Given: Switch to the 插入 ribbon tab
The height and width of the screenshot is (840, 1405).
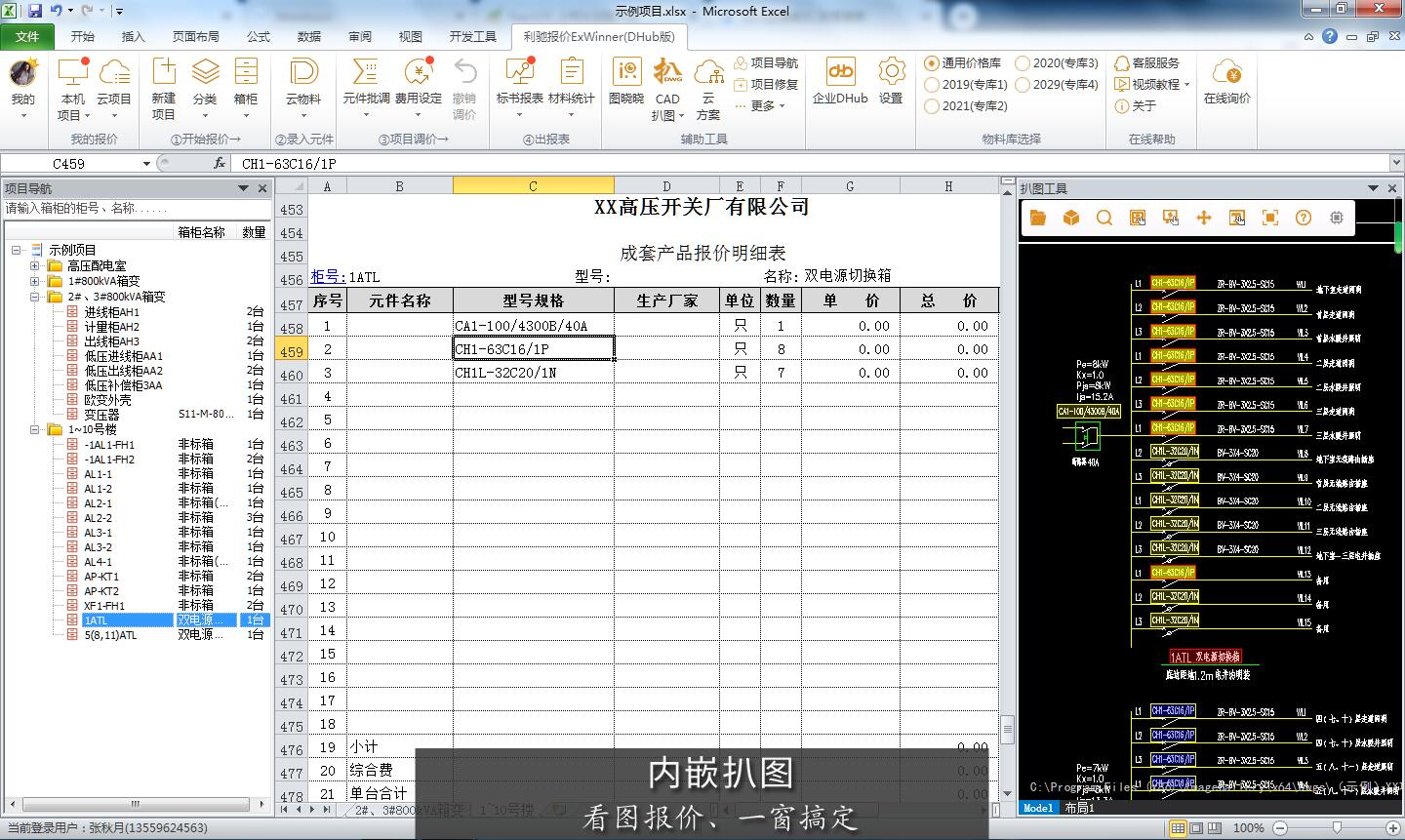Looking at the screenshot, I should (x=134, y=36).
